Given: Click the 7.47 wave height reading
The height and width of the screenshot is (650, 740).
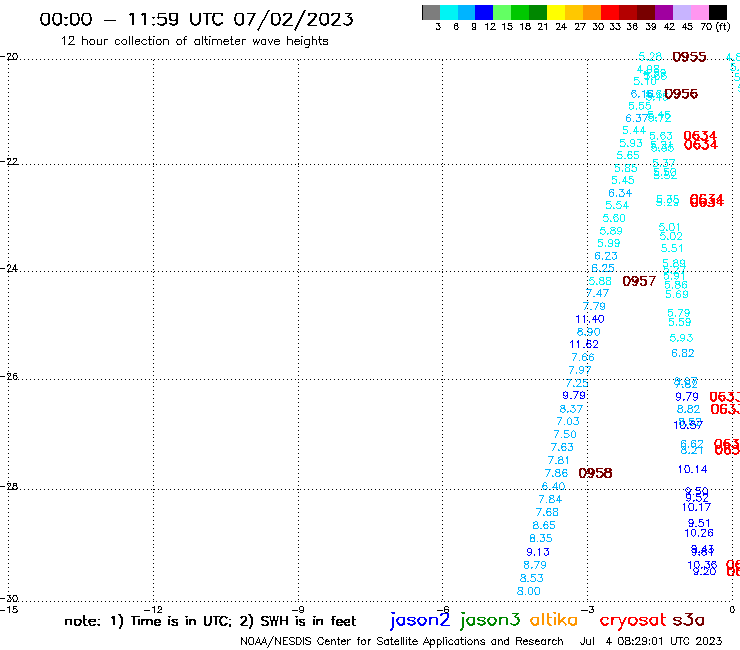Looking at the screenshot, I should point(597,293).
